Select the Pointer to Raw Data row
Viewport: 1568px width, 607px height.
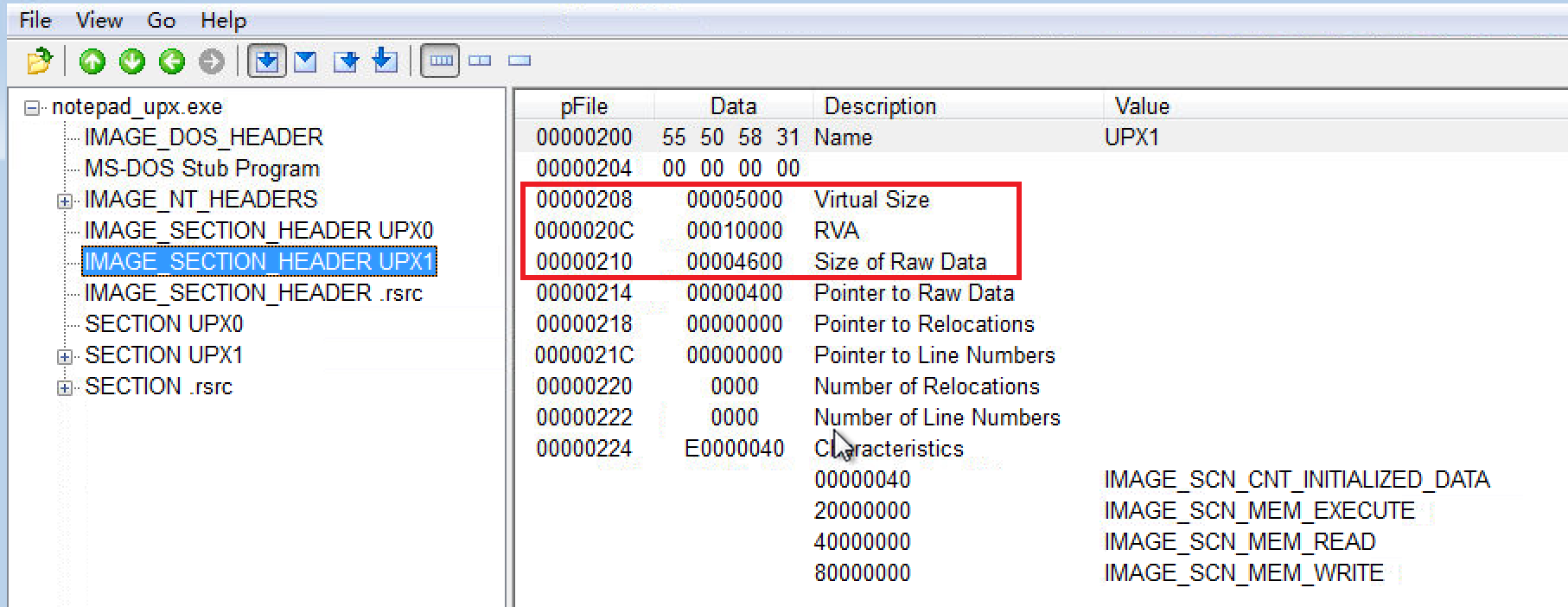tap(913, 293)
